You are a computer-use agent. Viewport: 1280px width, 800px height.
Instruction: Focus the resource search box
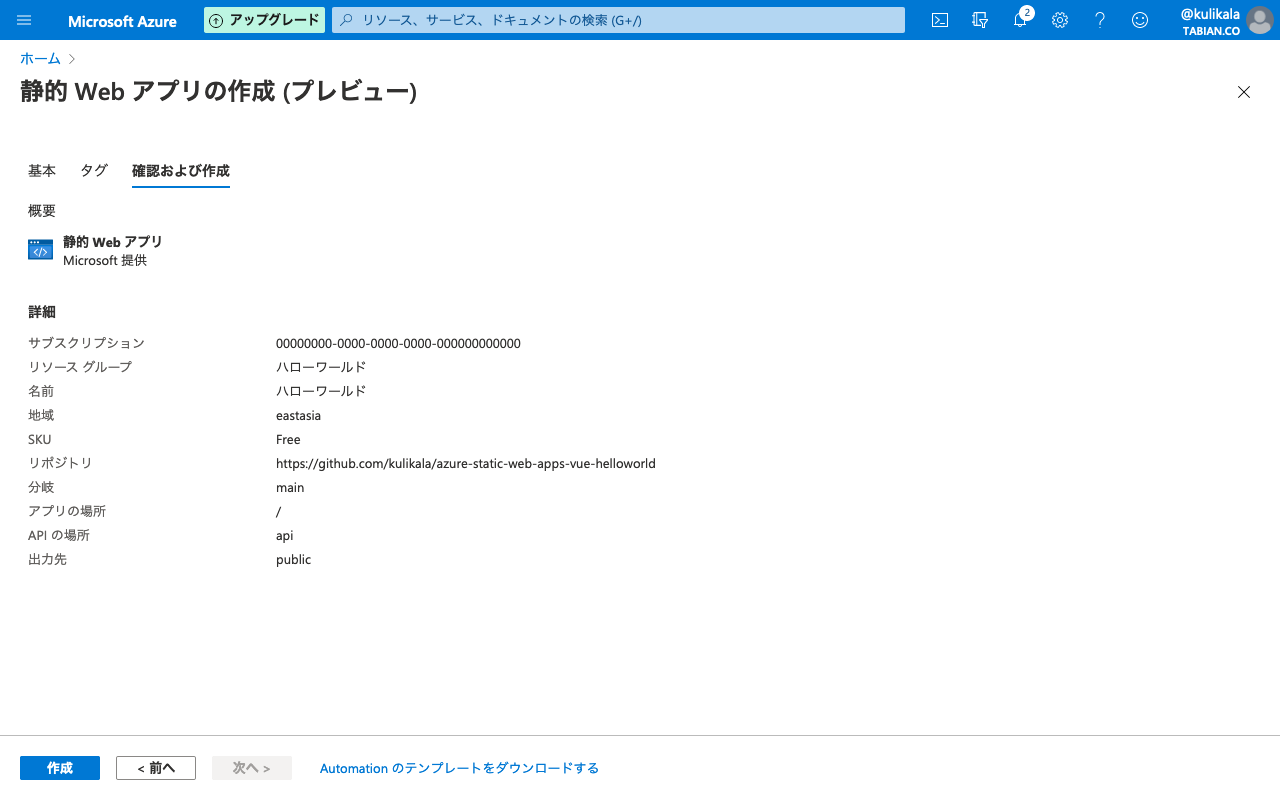[618, 20]
